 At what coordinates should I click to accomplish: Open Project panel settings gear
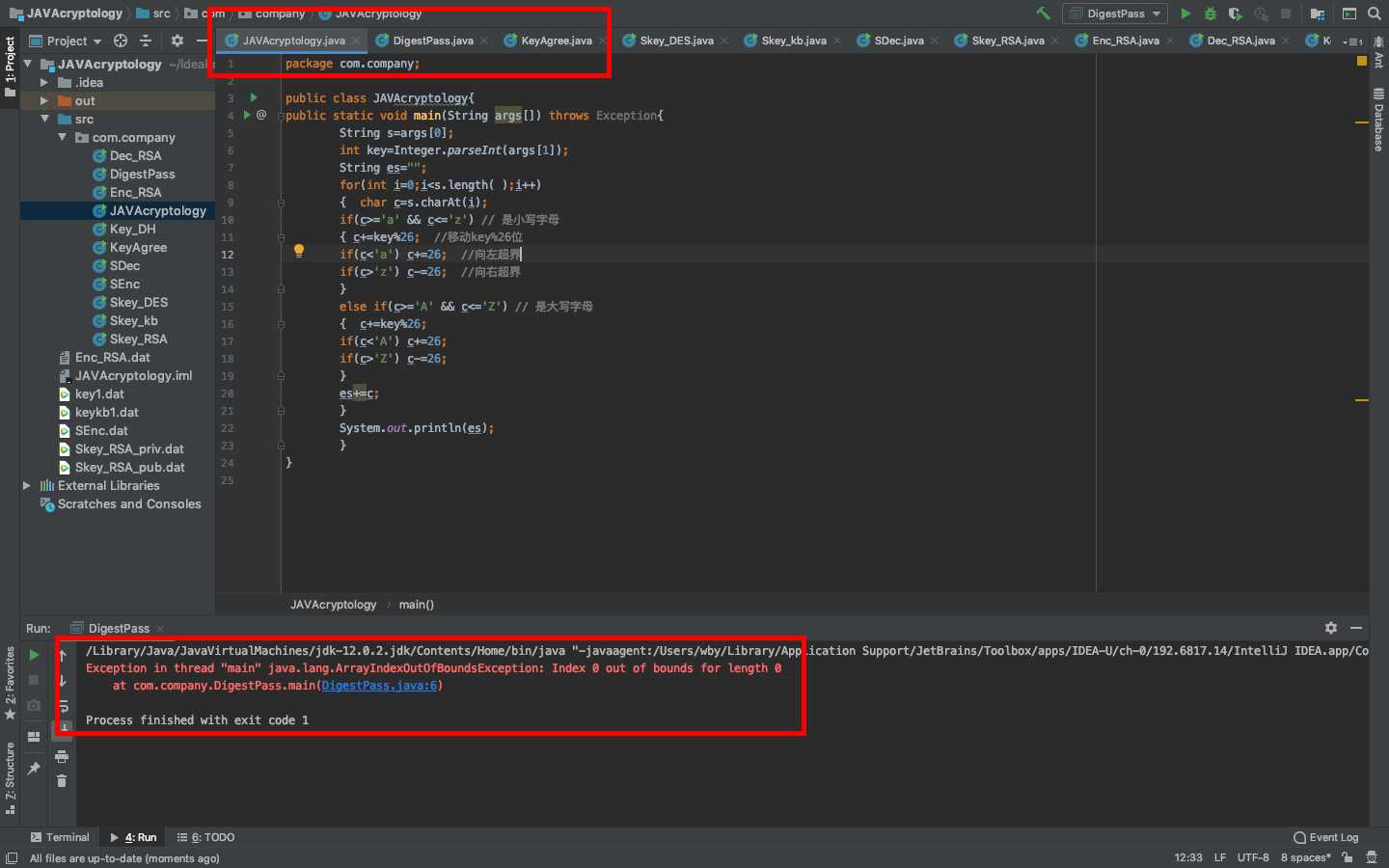[177, 41]
